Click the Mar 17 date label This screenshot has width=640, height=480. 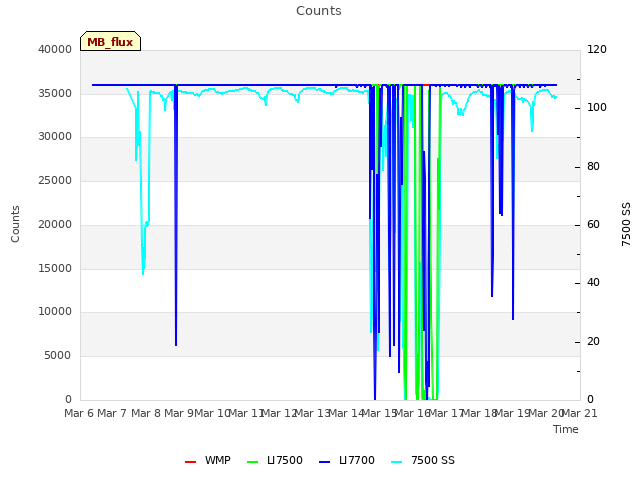(446, 413)
